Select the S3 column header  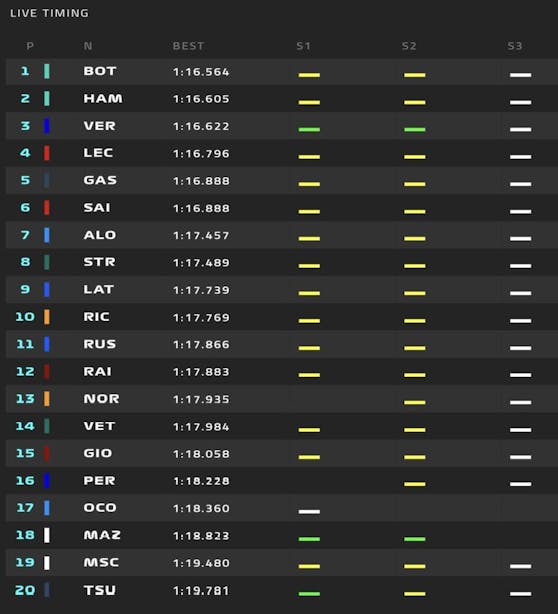[x=515, y=46]
